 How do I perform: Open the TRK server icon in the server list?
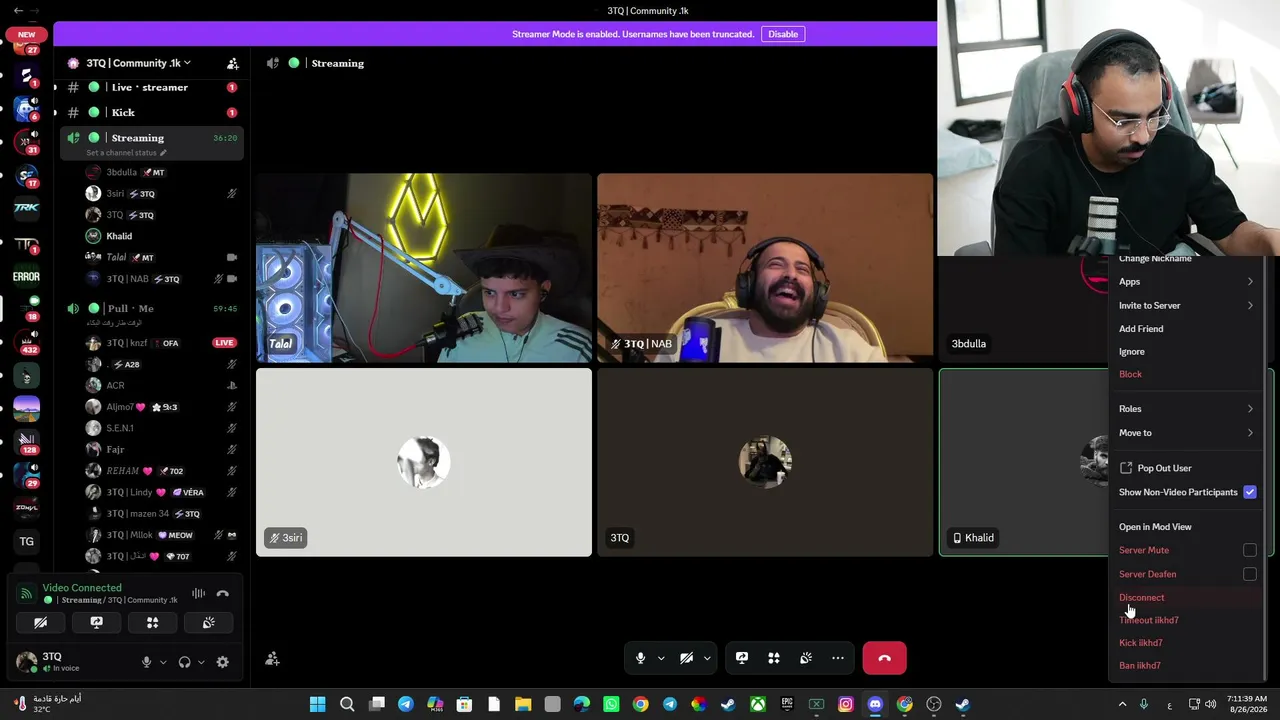click(x=27, y=208)
